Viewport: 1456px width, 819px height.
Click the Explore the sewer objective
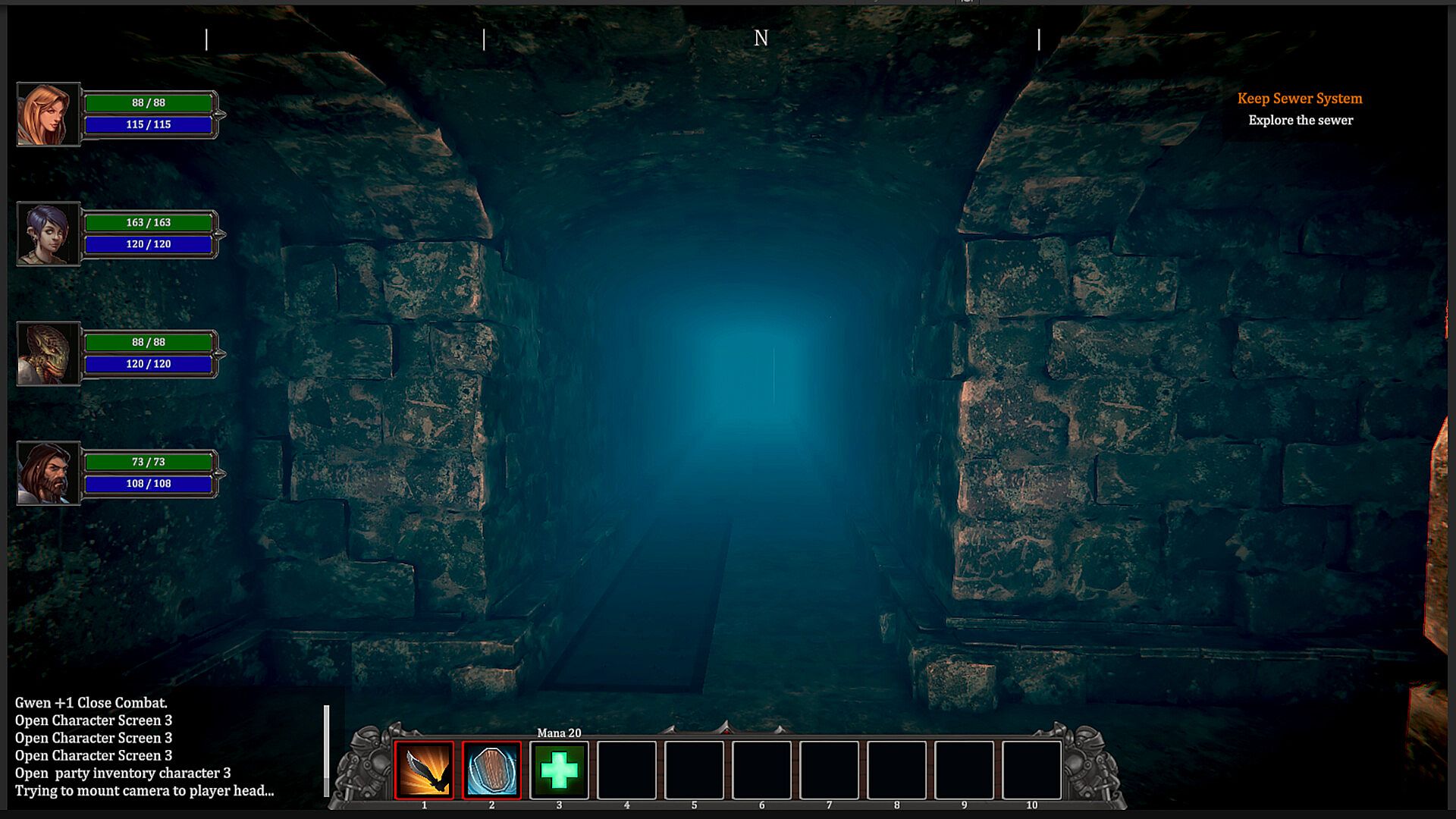click(x=1300, y=120)
